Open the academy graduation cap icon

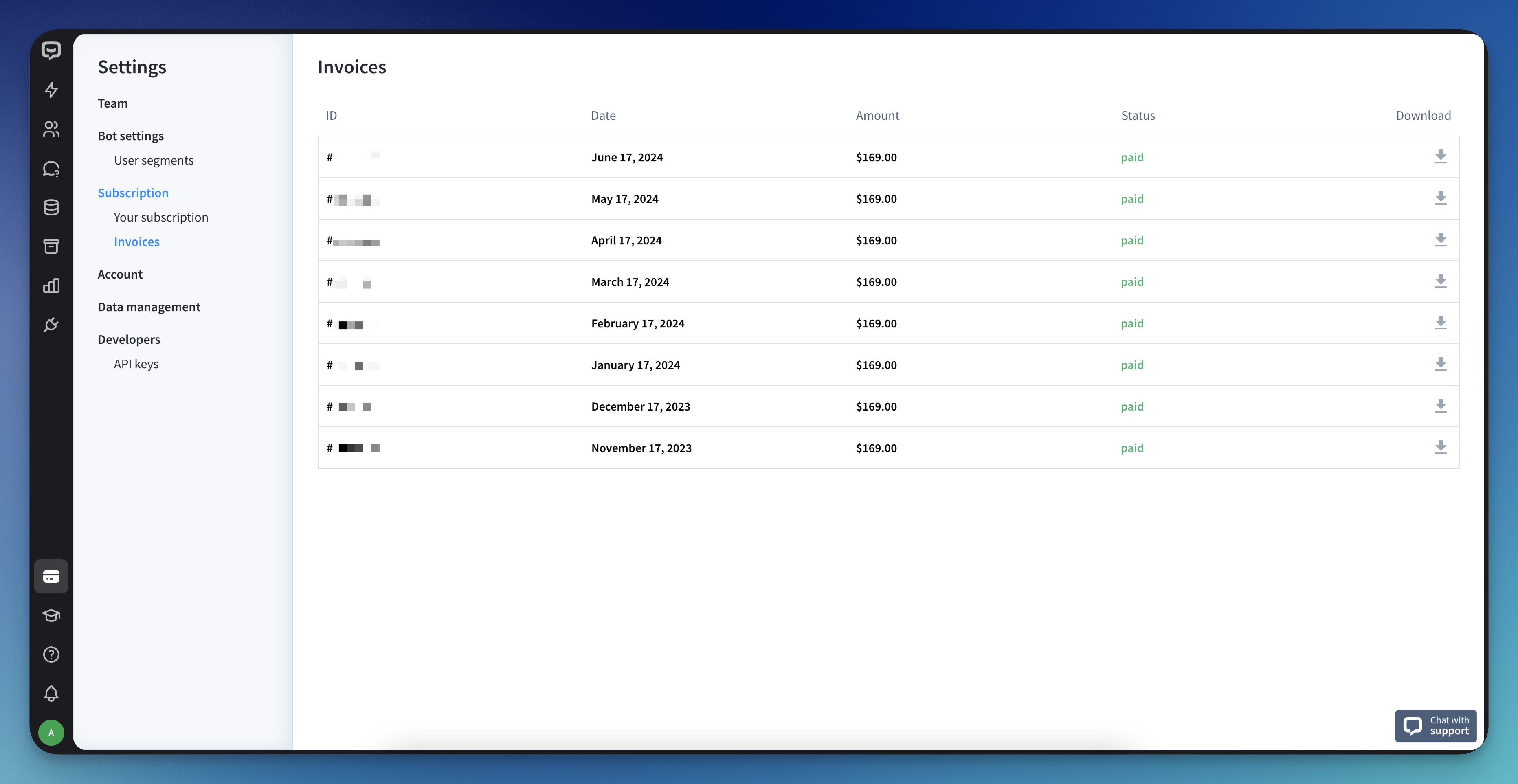(x=51, y=615)
